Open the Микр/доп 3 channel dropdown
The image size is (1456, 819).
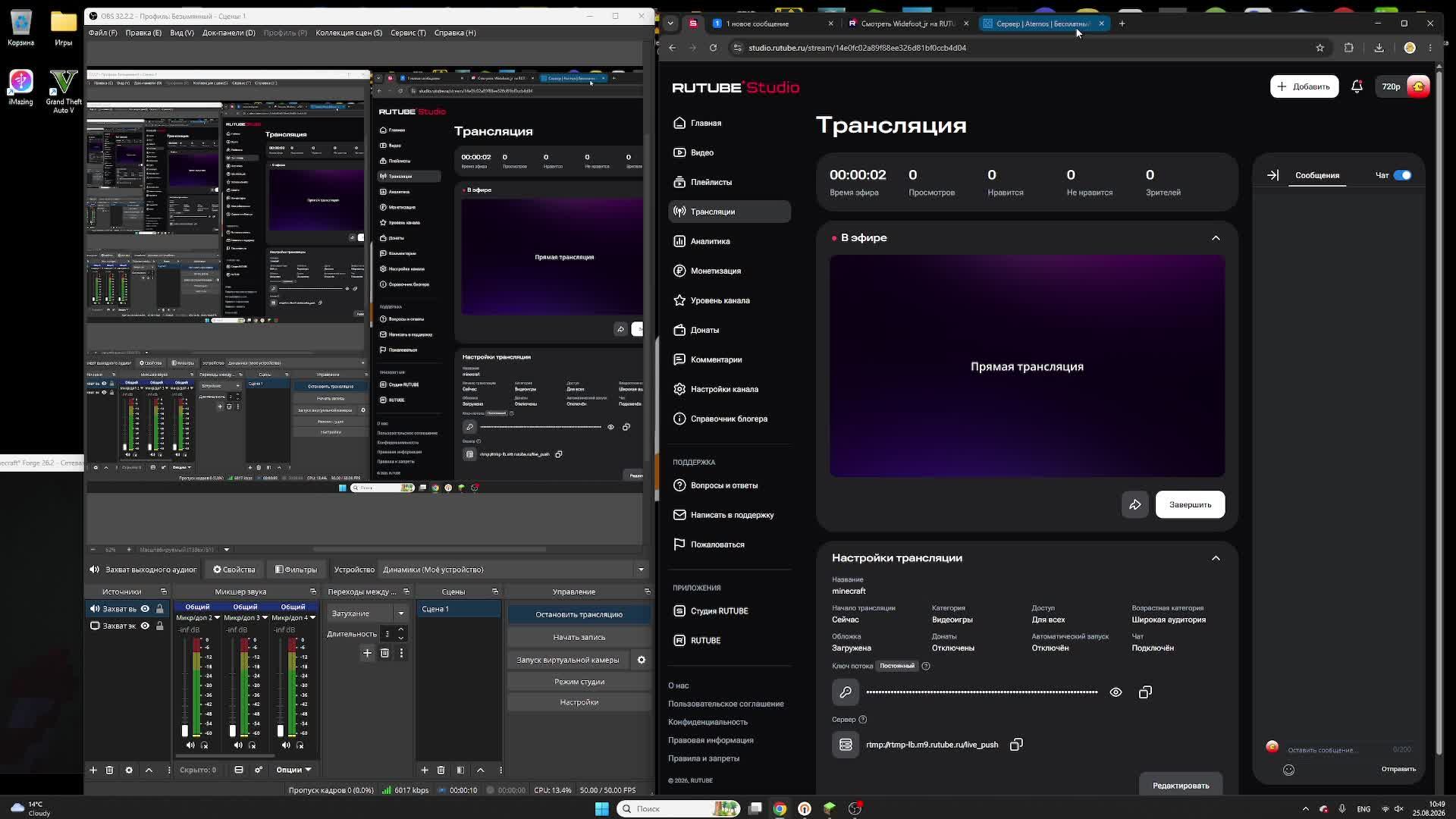tap(265, 618)
